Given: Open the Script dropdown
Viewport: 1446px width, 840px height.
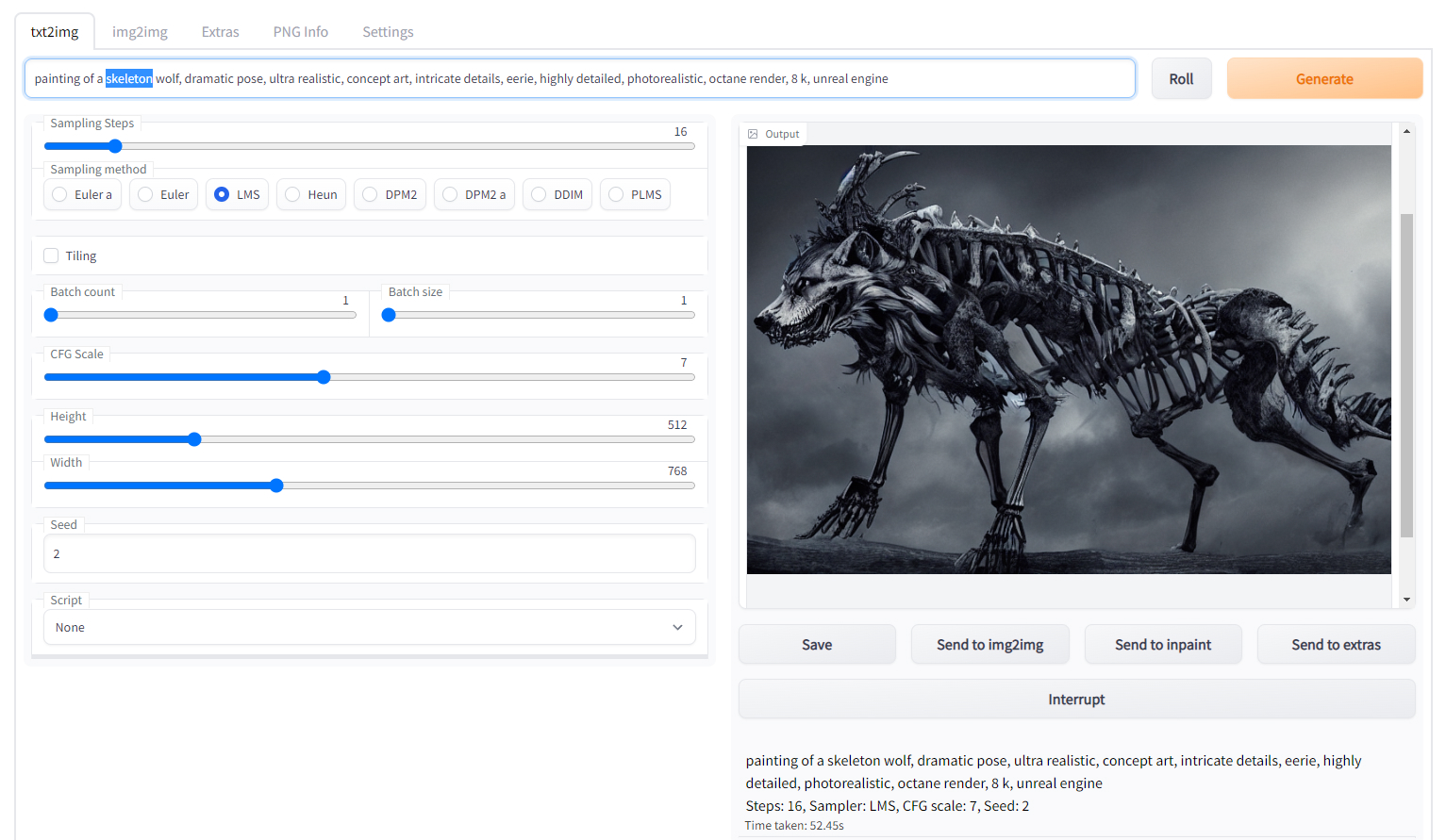Looking at the screenshot, I should point(370,627).
